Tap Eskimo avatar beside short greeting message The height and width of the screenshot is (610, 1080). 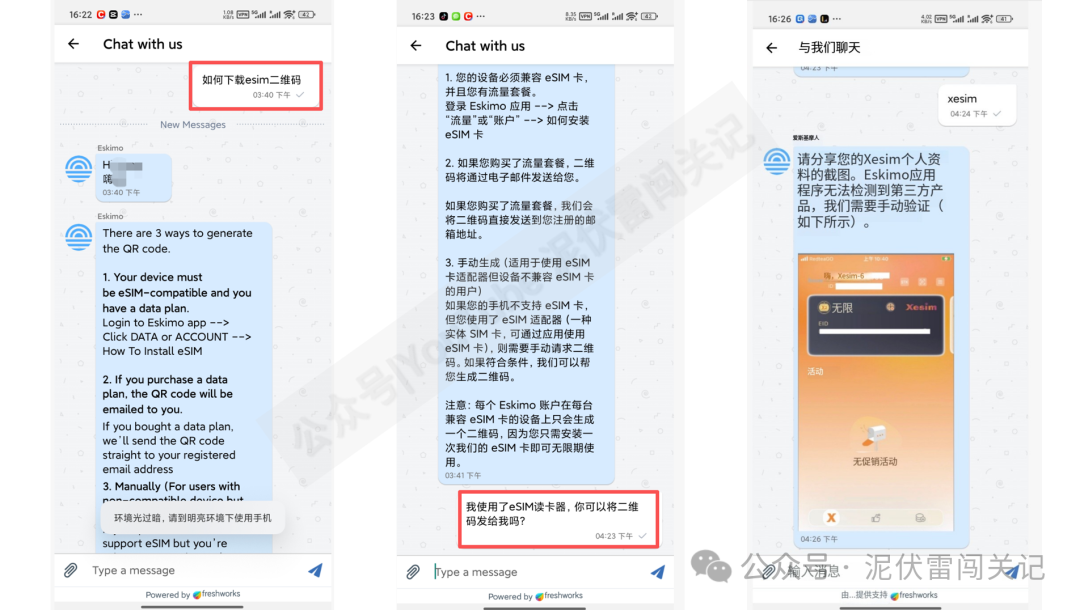click(x=79, y=169)
